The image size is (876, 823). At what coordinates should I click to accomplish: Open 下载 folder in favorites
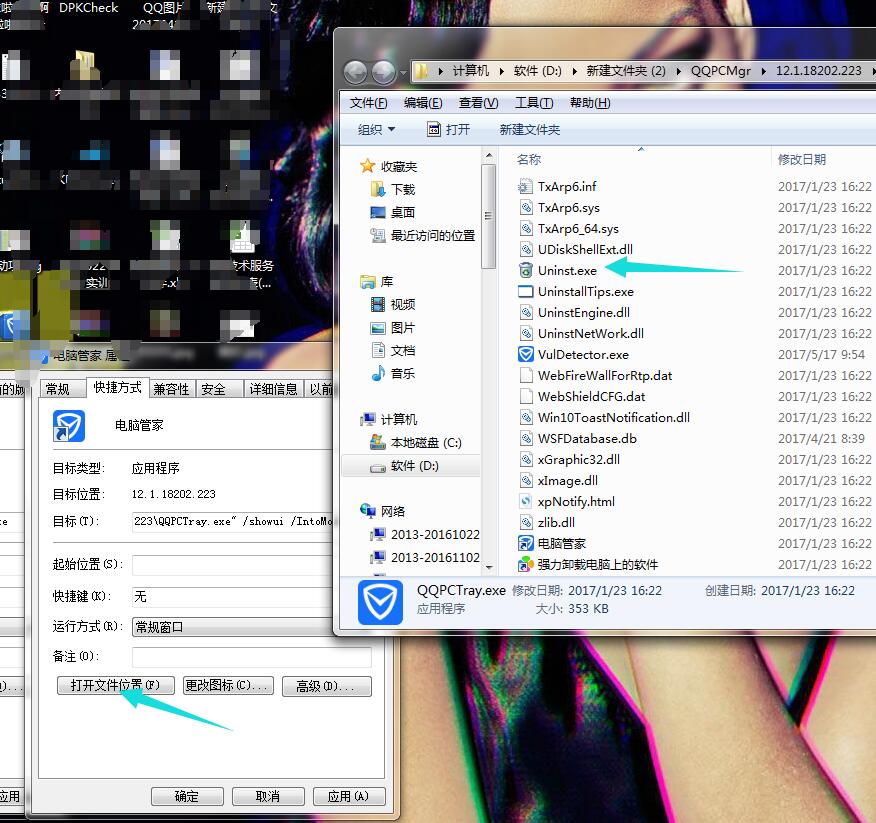(393, 189)
